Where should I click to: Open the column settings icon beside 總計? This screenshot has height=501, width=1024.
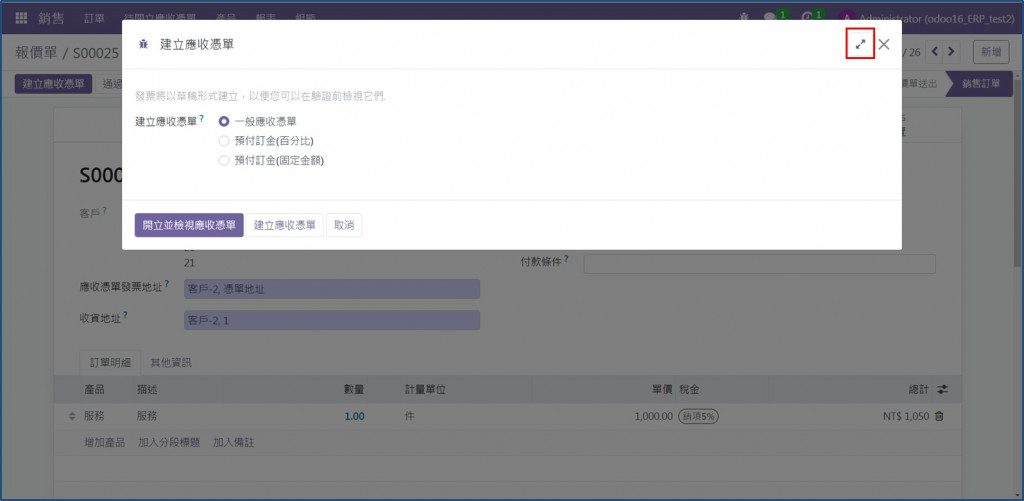942,389
